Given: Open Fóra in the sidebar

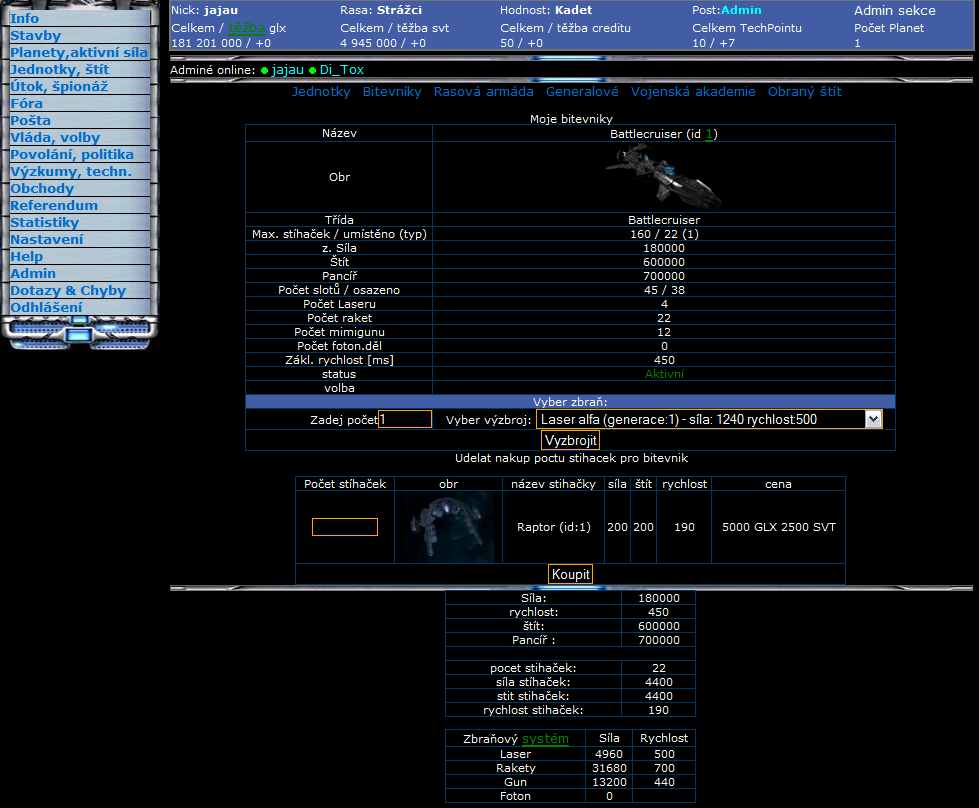Looking at the screenshot, I should (x=26, y=103).
